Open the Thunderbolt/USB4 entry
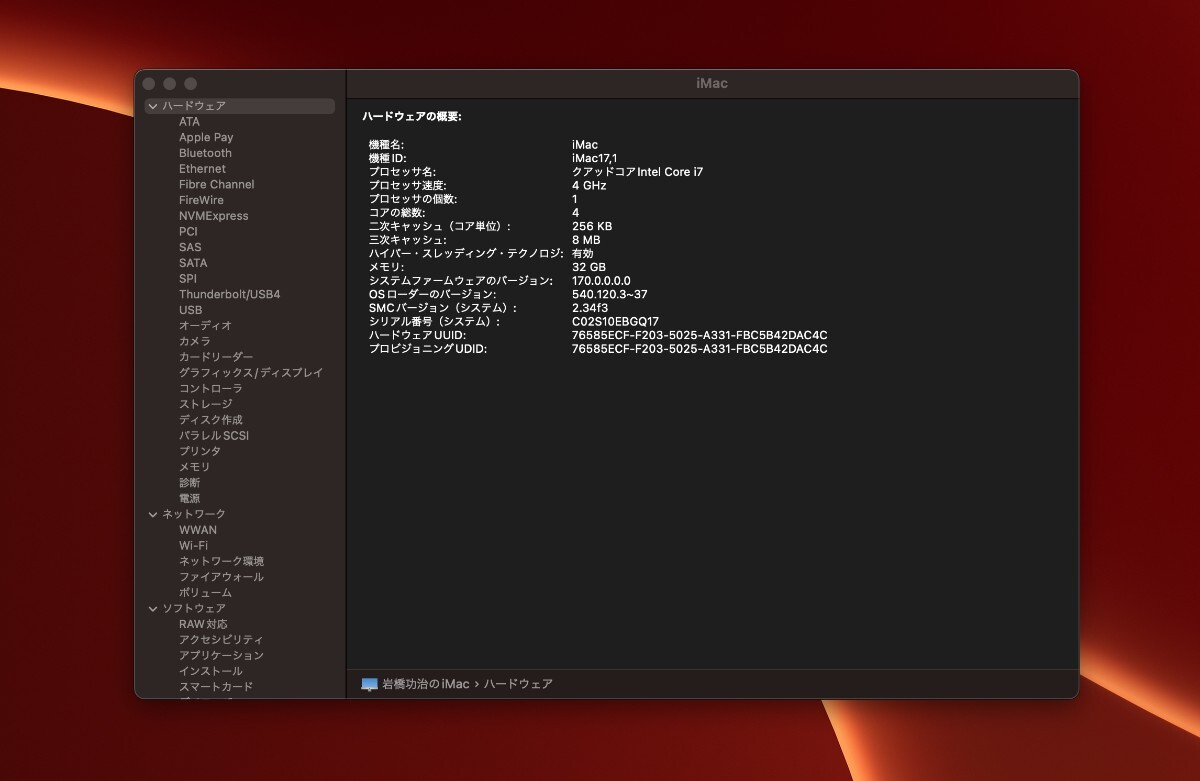 click(x=229, y=294)
